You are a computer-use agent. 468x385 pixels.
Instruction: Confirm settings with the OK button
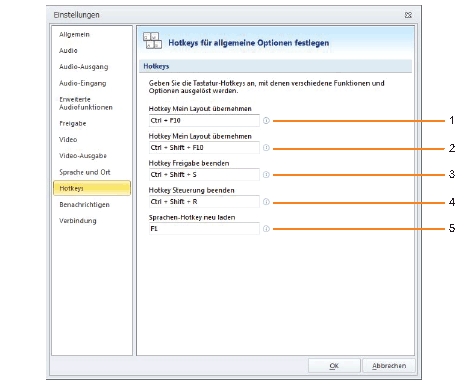pyautogui.click(x=334, y=366)
